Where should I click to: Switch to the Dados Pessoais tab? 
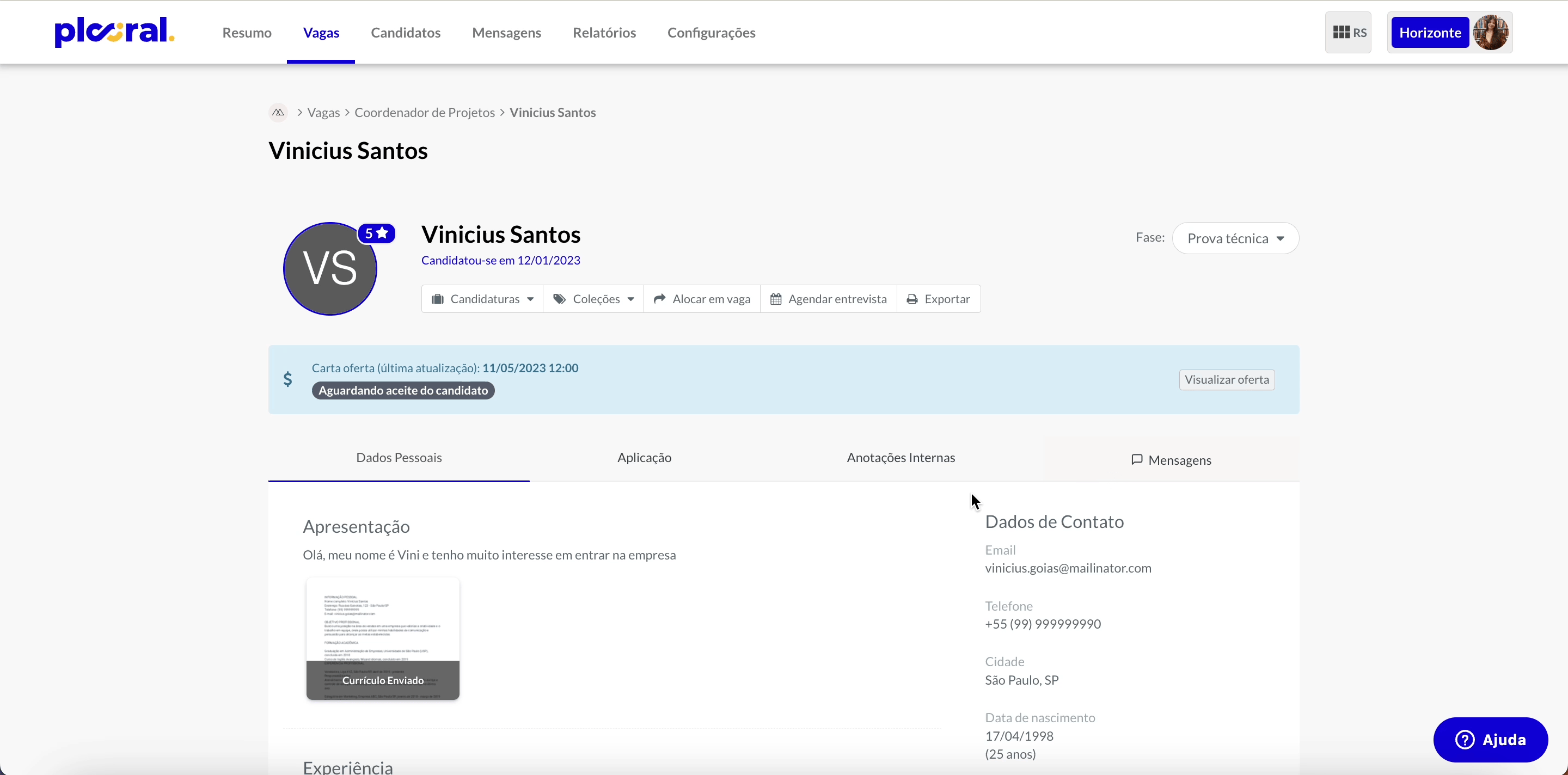399,458
